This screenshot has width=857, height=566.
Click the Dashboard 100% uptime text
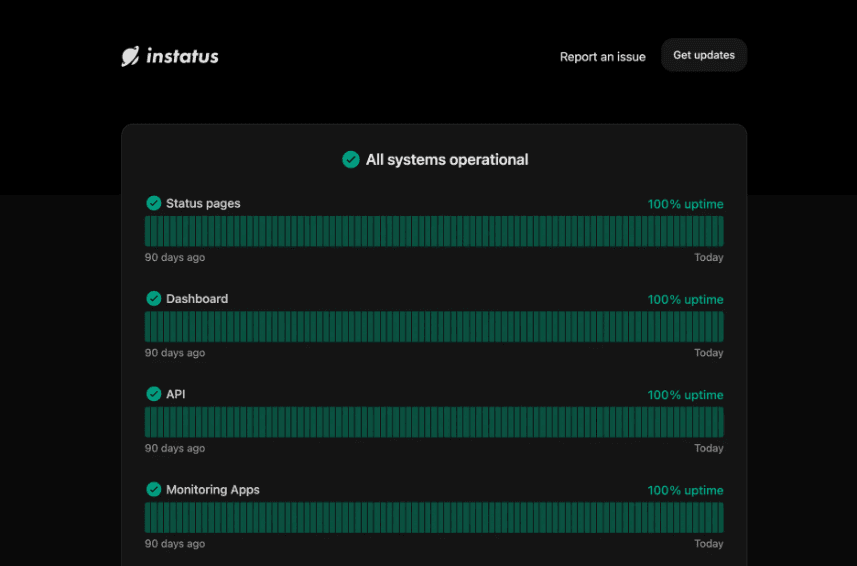[685, 299]
